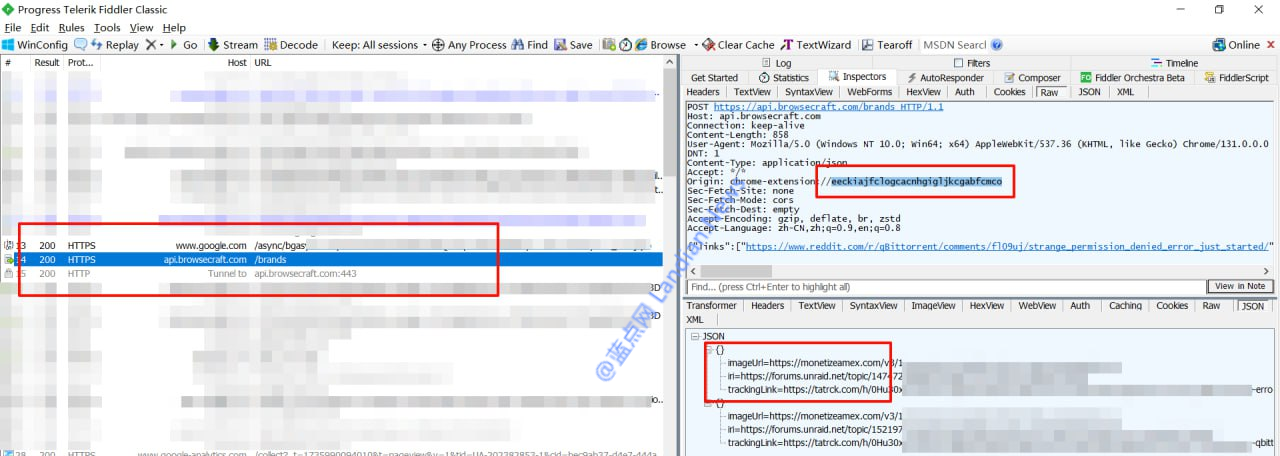The height and width of the screenshot is (456, 1280).
Task: Switch to the Log tab
Action: point(775,63)
